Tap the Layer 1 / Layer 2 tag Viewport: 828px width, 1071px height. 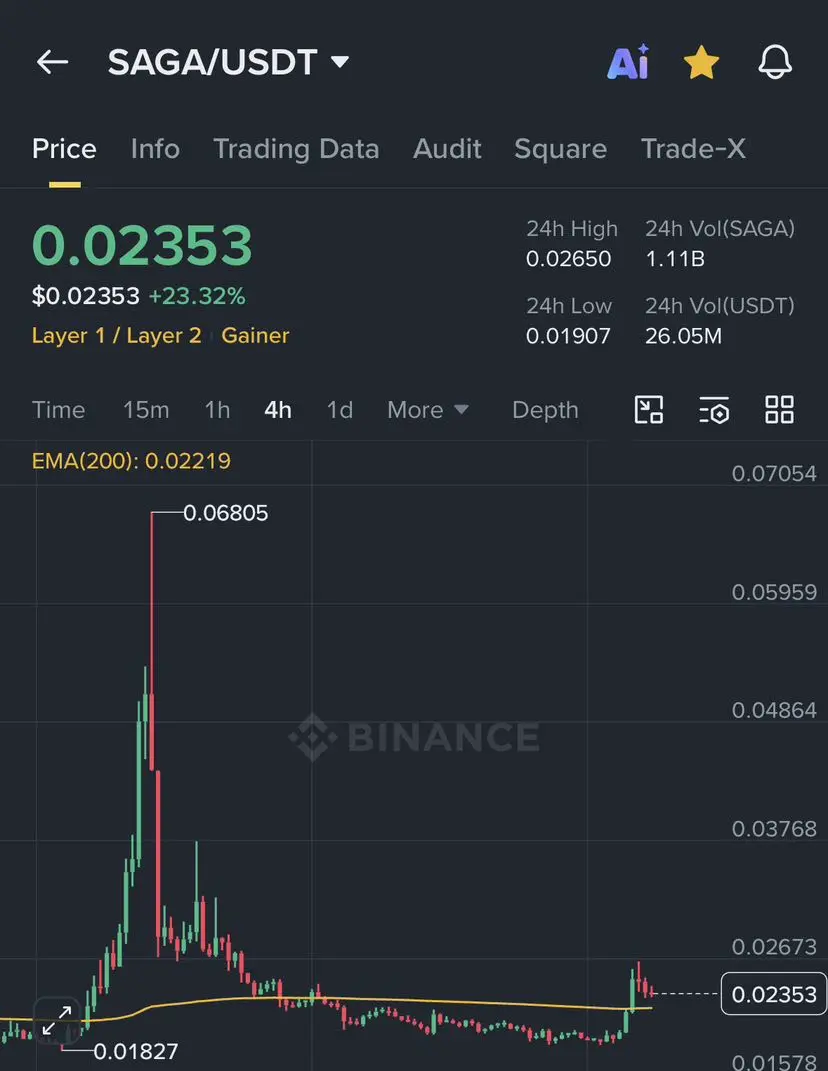pos(117,335)
